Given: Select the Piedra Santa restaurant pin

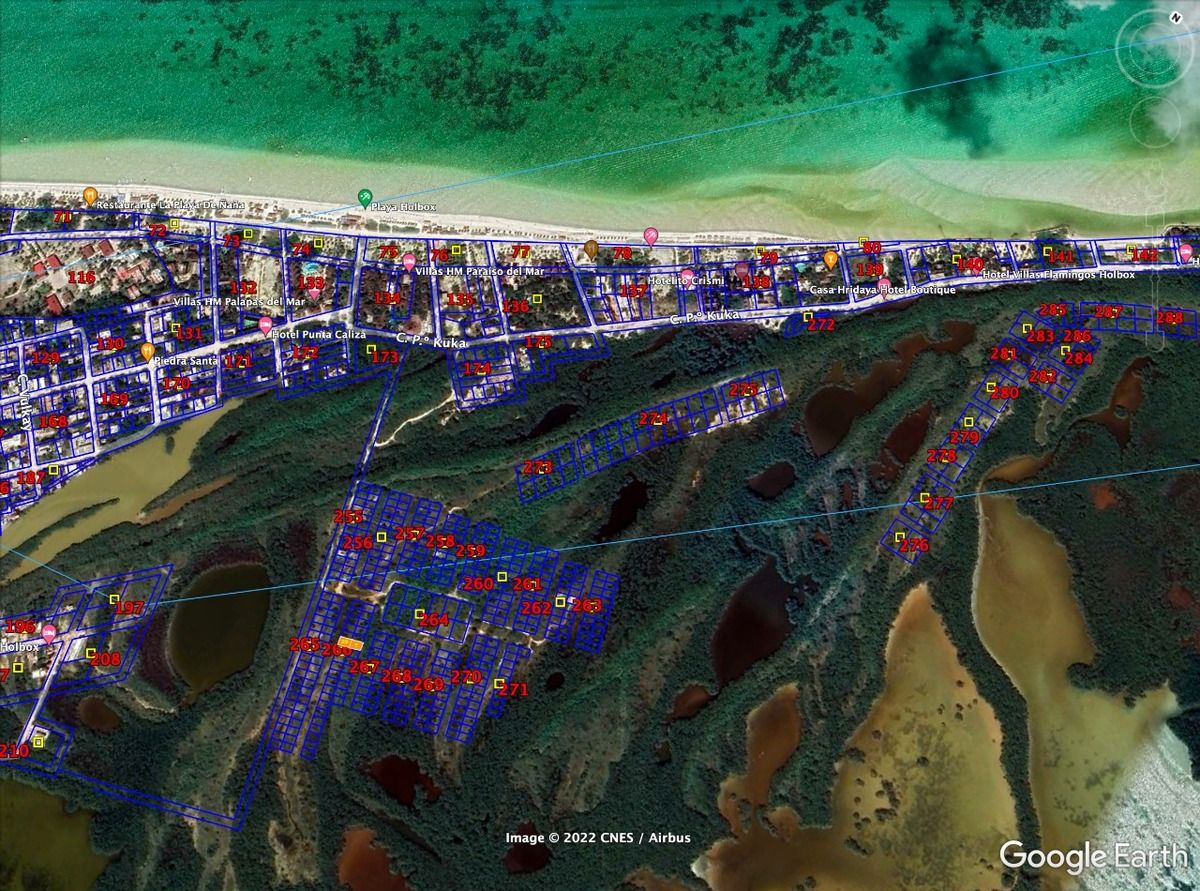Looking at the screenshot, I should tap(147, 351).
